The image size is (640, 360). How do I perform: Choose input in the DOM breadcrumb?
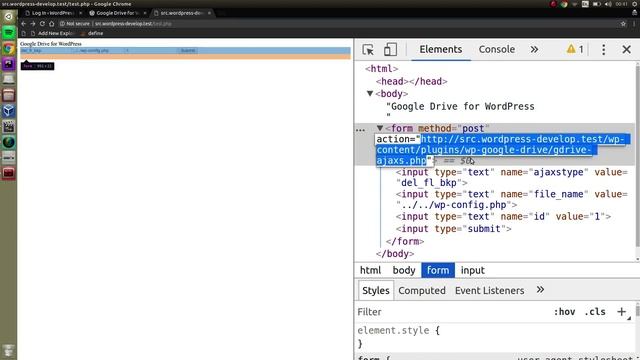coord(473,270)
